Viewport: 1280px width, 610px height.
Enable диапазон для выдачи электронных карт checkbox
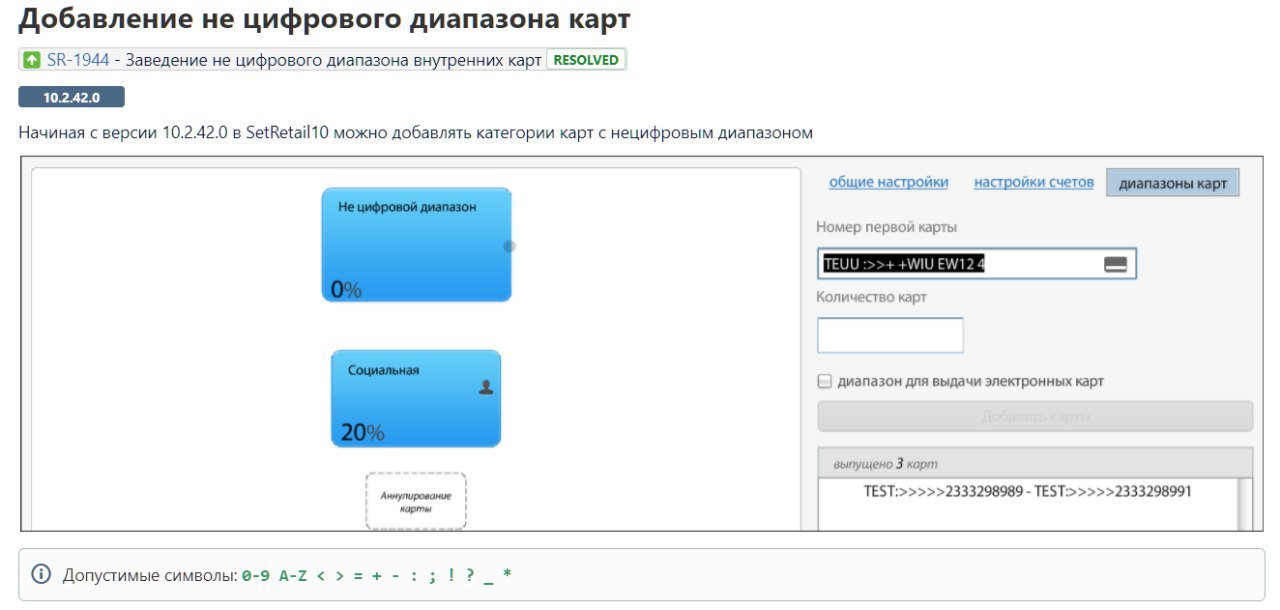click(825, 381)
